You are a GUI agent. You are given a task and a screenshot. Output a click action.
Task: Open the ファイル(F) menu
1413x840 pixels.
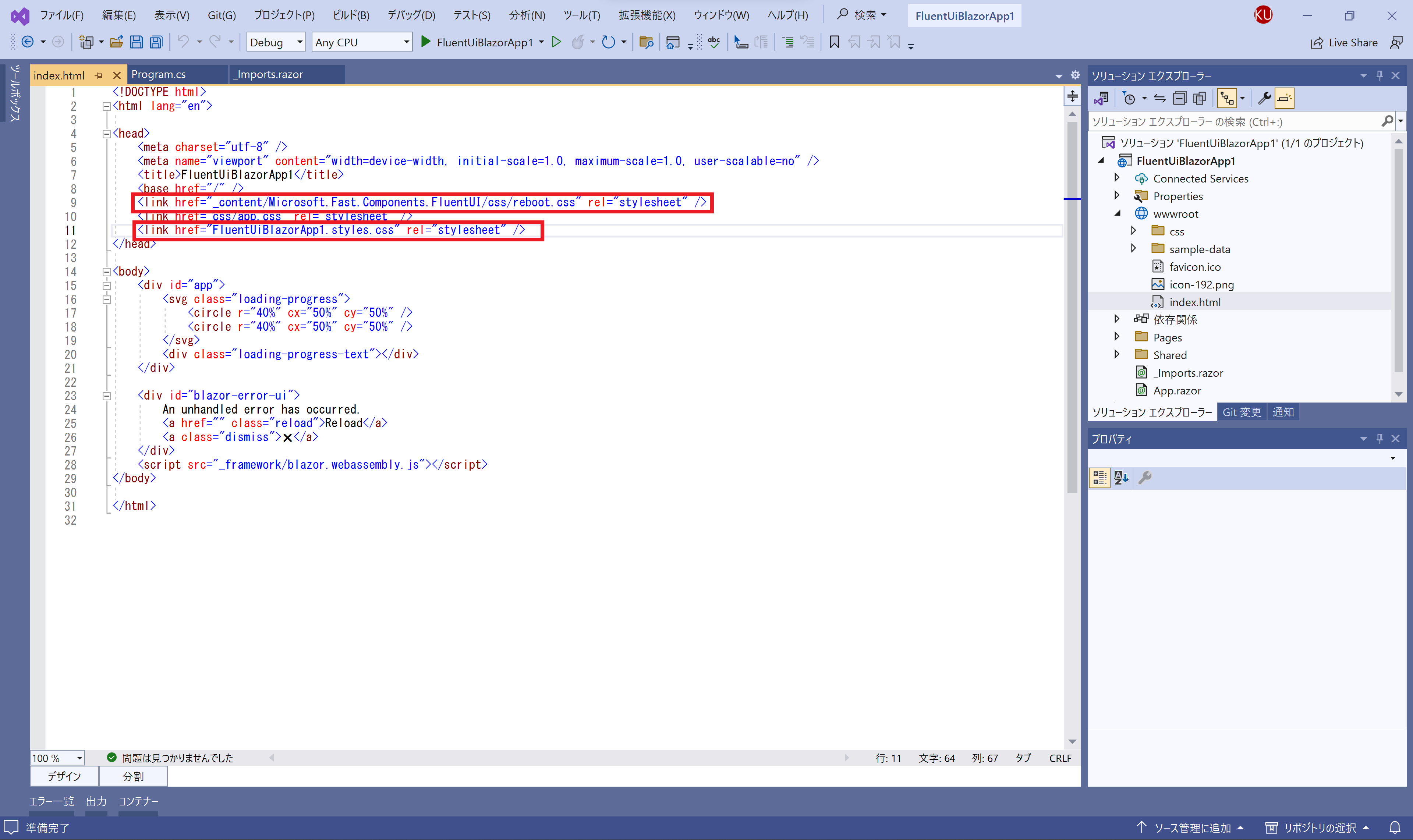click(62, 15)
